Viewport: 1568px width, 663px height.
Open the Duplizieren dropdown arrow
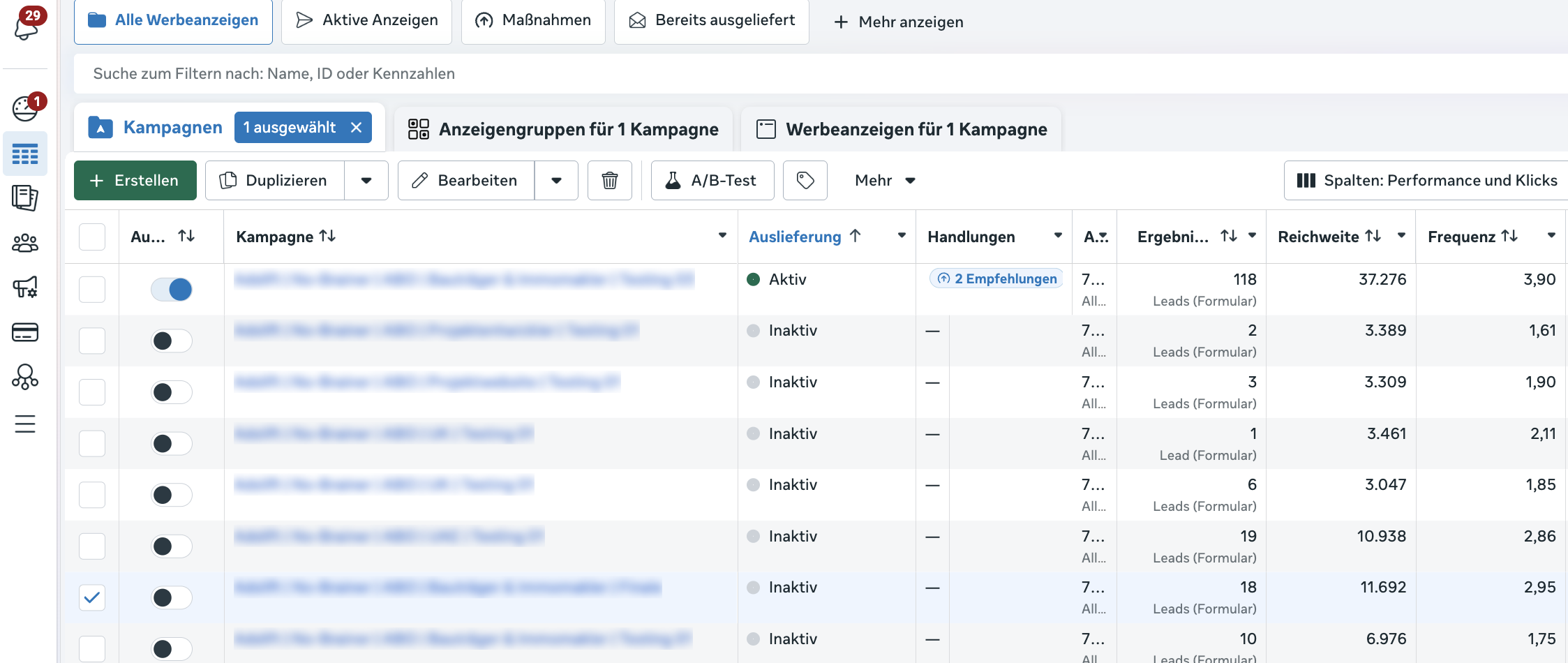[366, 181]
